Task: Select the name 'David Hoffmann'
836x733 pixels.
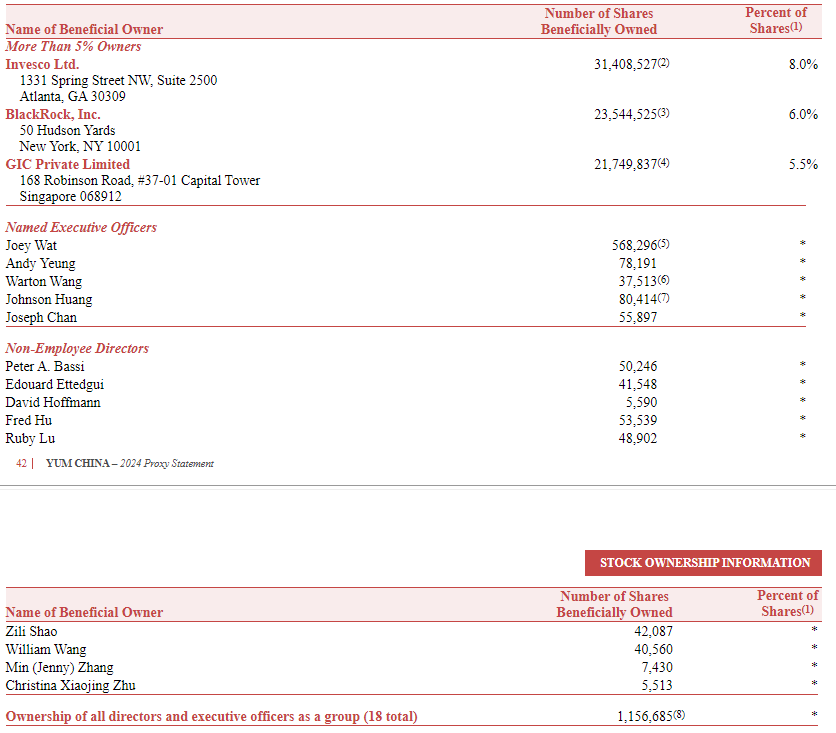Action: click(53, 403)
